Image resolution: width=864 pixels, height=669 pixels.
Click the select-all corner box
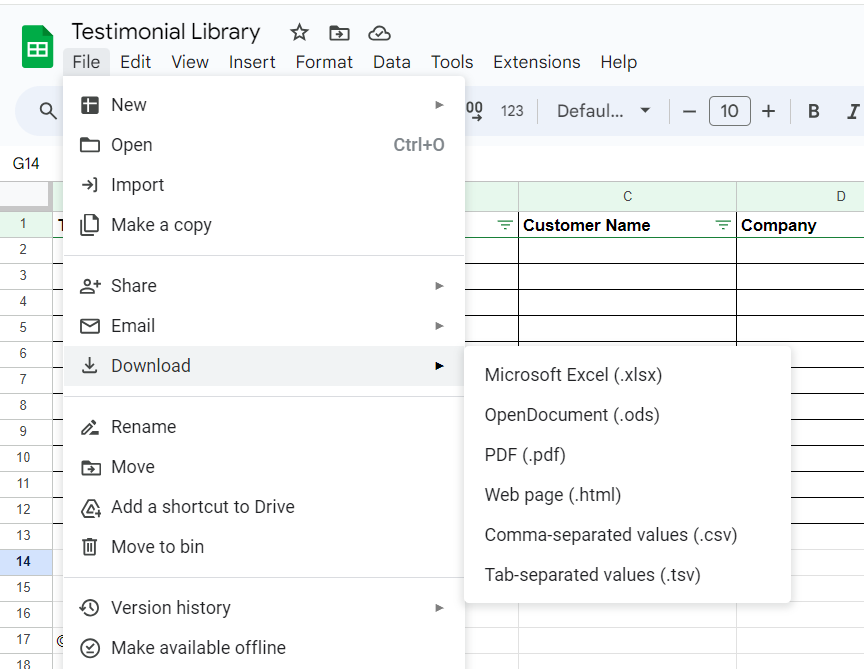point(26,196)
